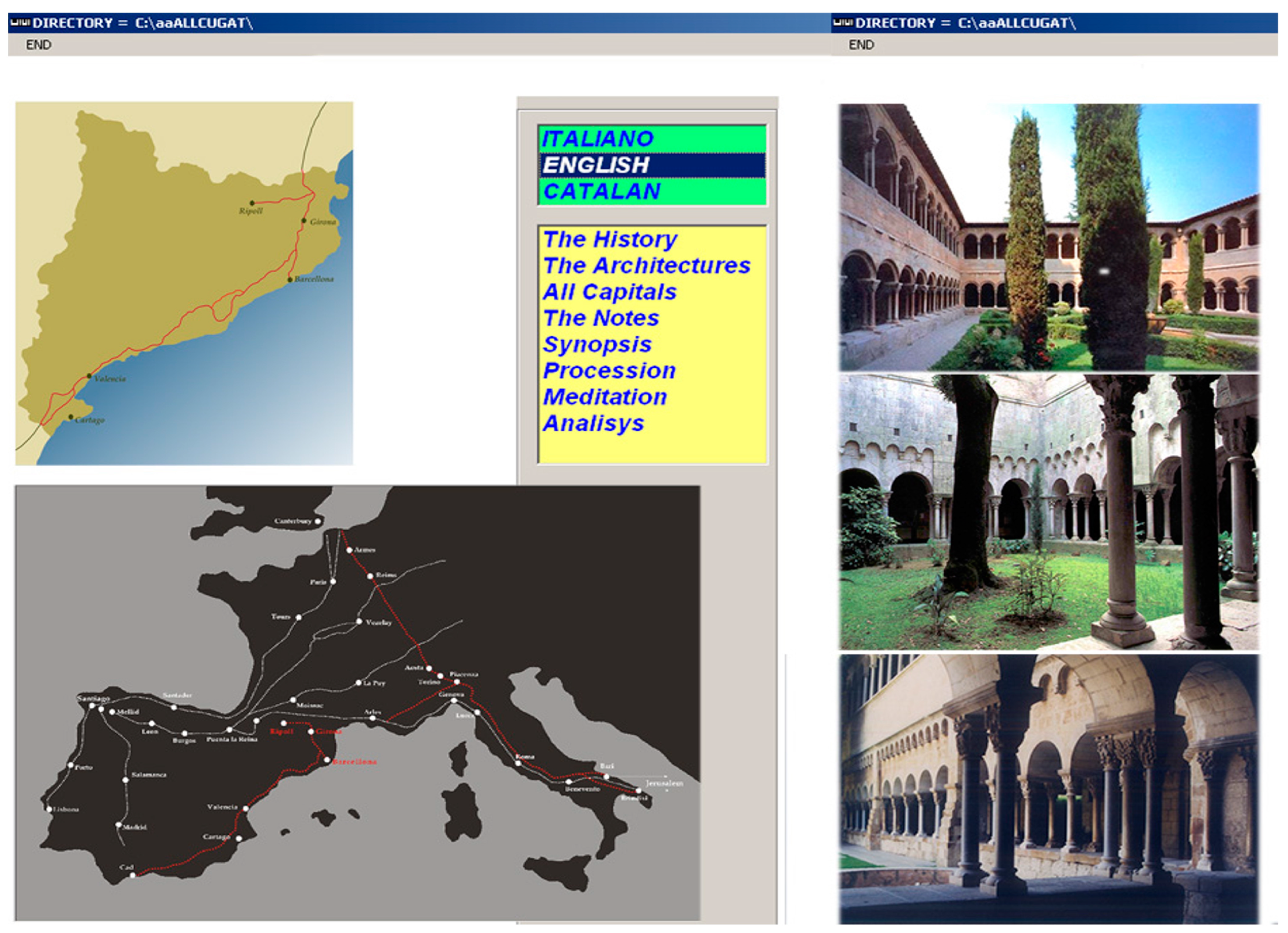Image resolution: width=1288 pixels, height=933 pixels.
Task: Click the right window's title bar icon
Action: coord(843,23)
